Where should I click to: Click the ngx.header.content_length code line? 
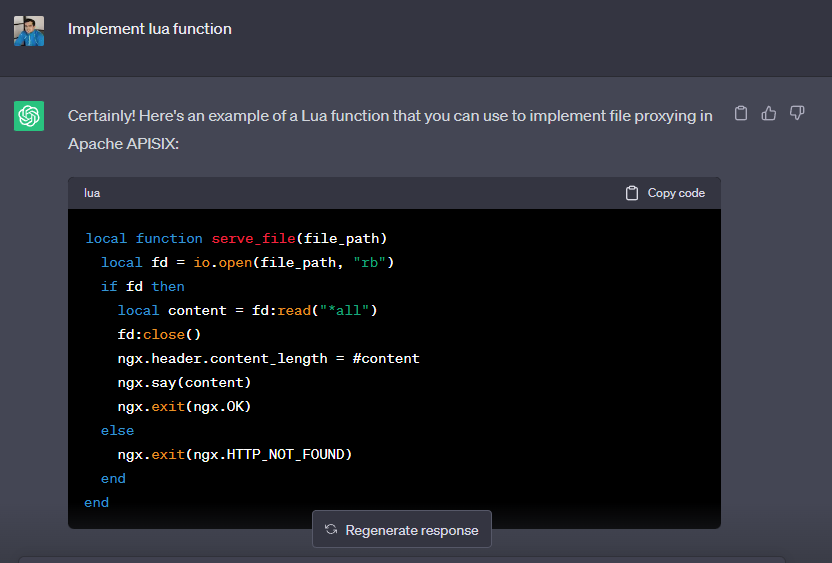tap(268, 358)
